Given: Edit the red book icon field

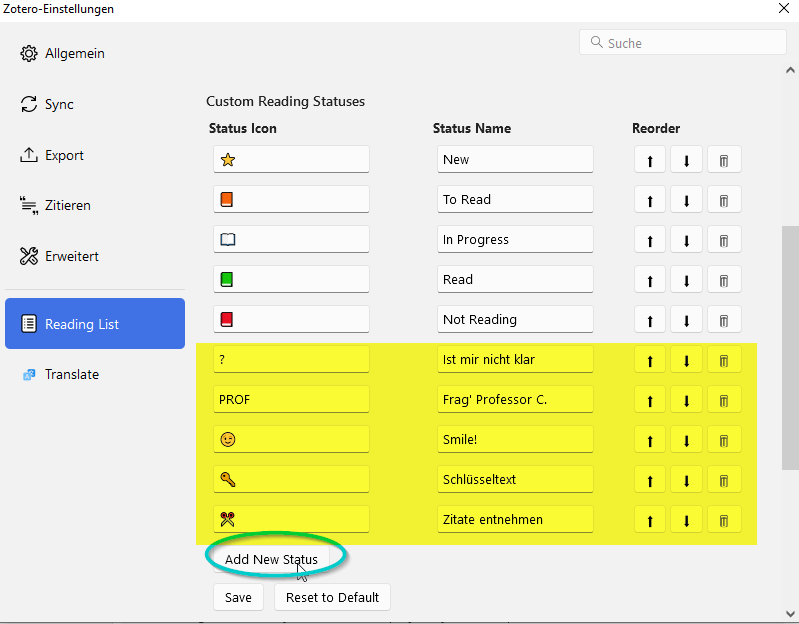Looking at the screenshot, I should tap(291, 319).
